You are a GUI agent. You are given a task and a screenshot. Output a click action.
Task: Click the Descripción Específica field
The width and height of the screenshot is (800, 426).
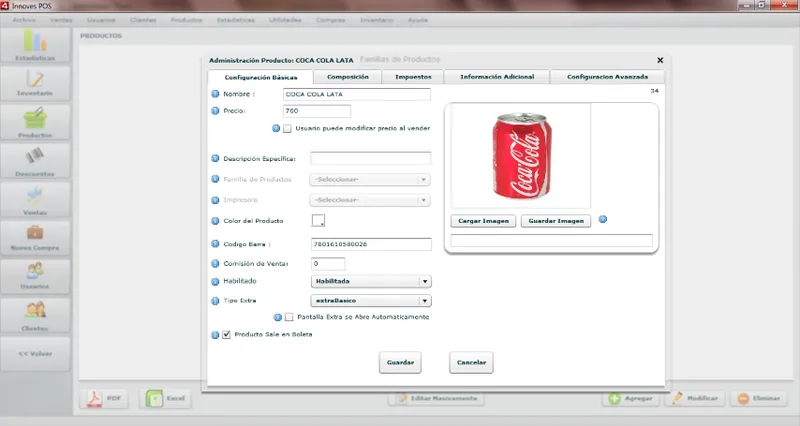(x=370, y=159)
